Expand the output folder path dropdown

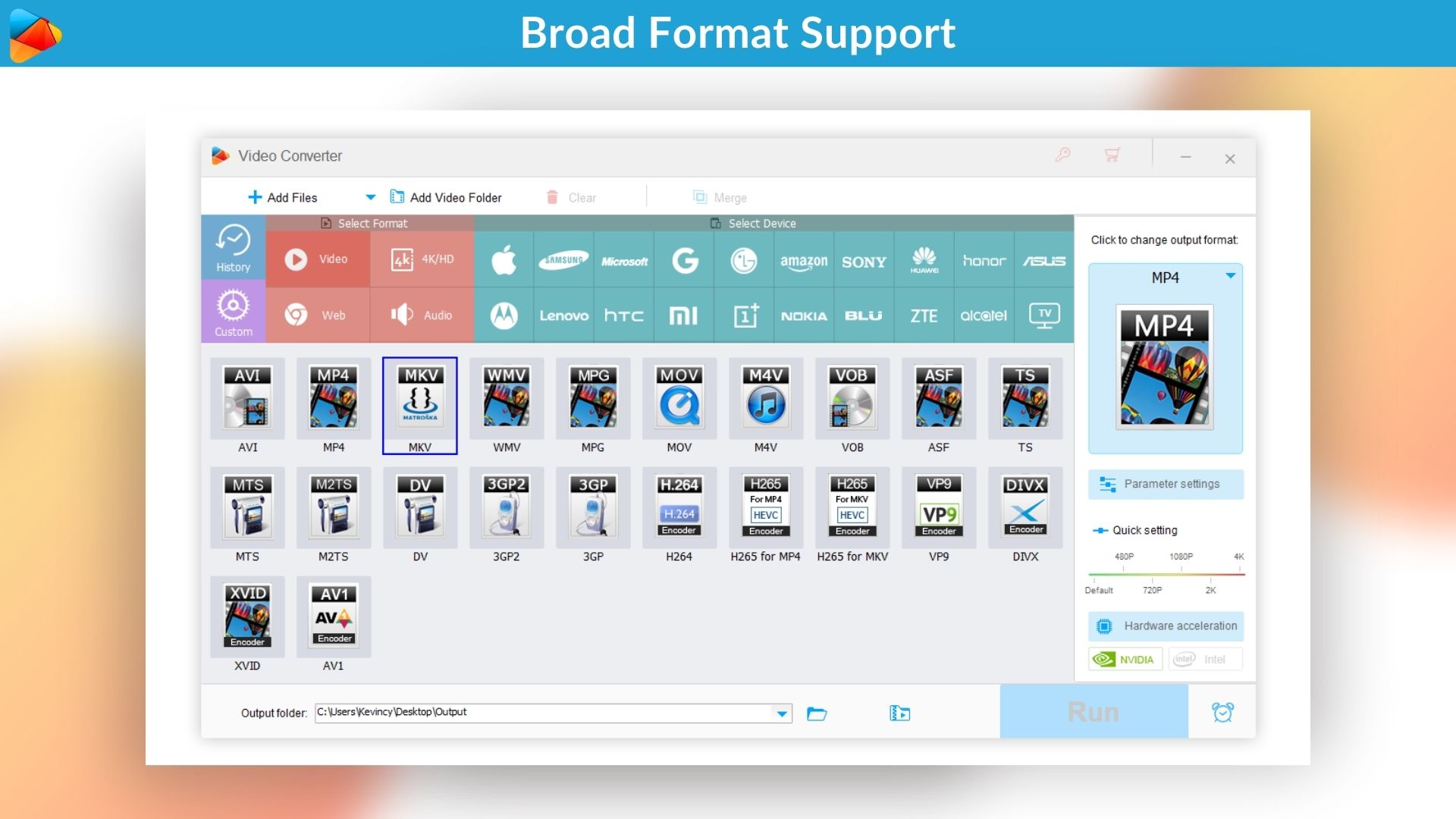[x=781, y=714]
